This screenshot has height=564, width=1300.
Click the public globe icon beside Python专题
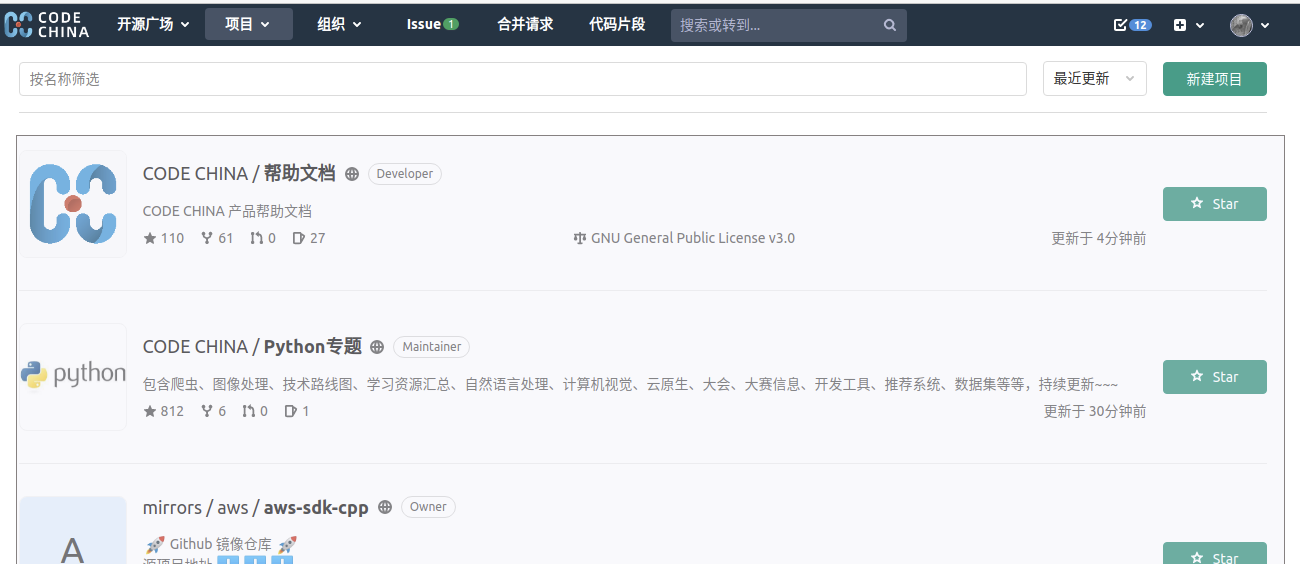(x=377, y=347)
